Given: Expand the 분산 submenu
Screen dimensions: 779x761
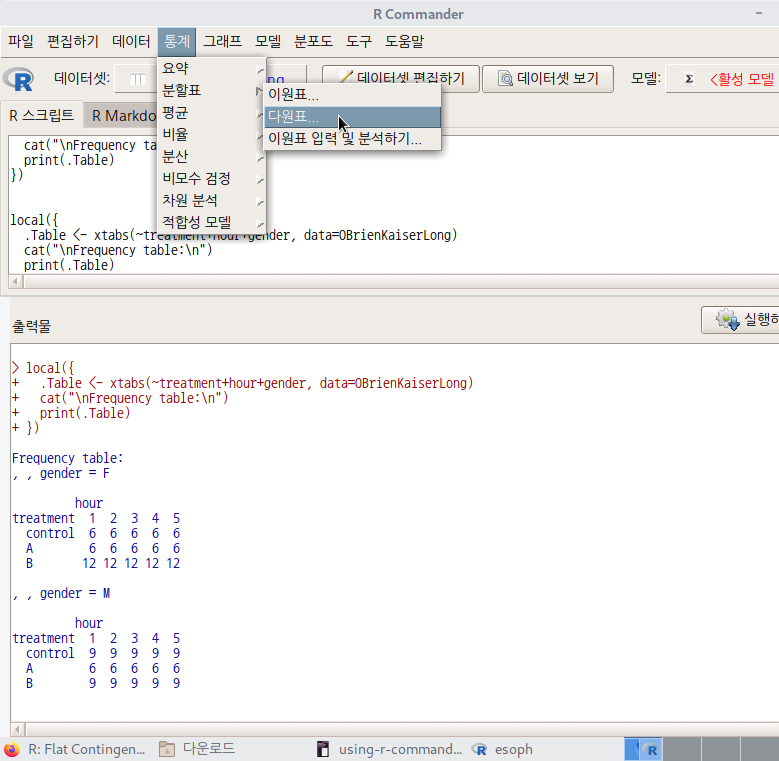Looking at the screenshot, I should click(212, 156).
